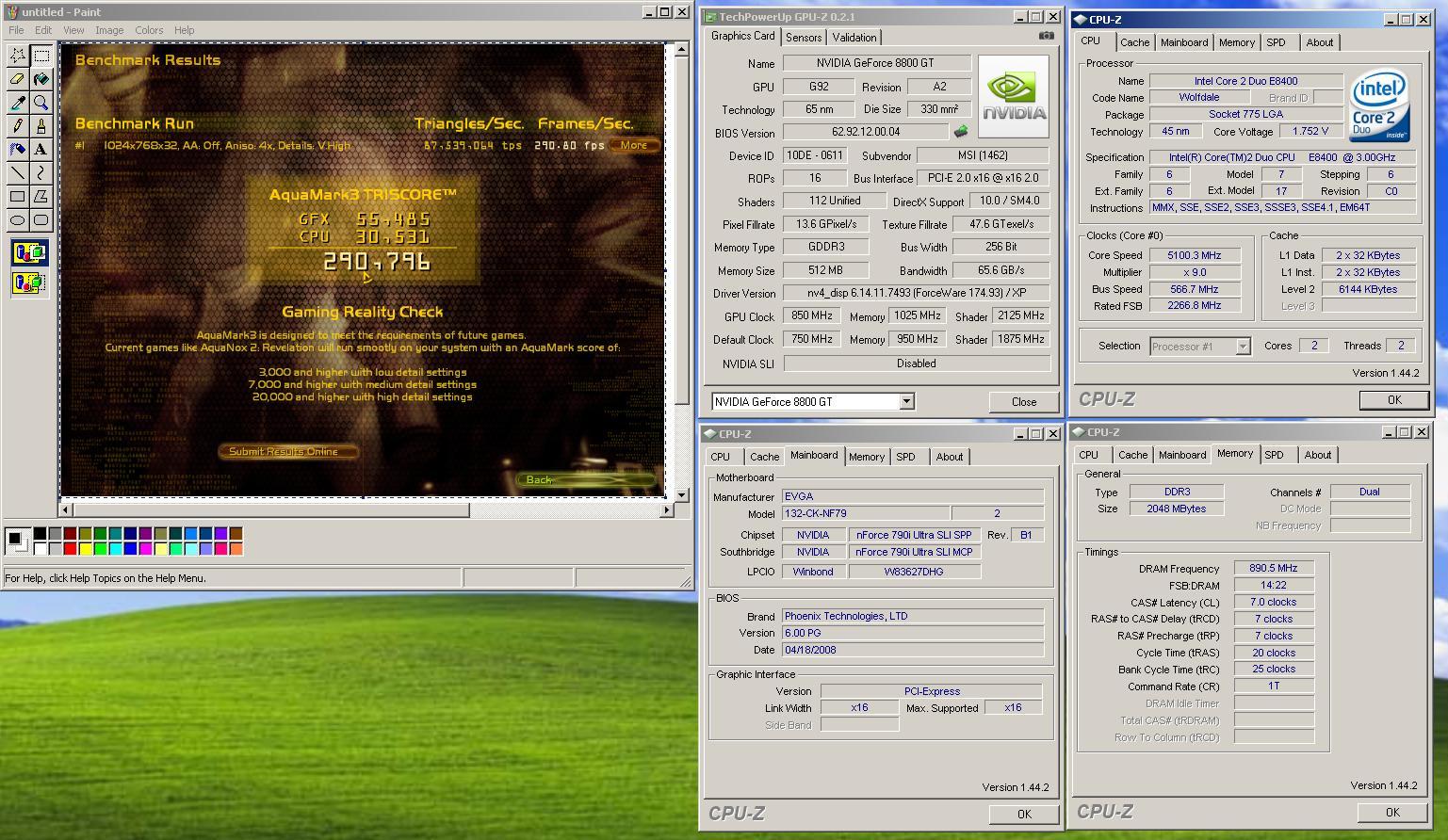Open the Image menu in Paint
Screen dimensions: 1448x840
click(x=109, y=30)
